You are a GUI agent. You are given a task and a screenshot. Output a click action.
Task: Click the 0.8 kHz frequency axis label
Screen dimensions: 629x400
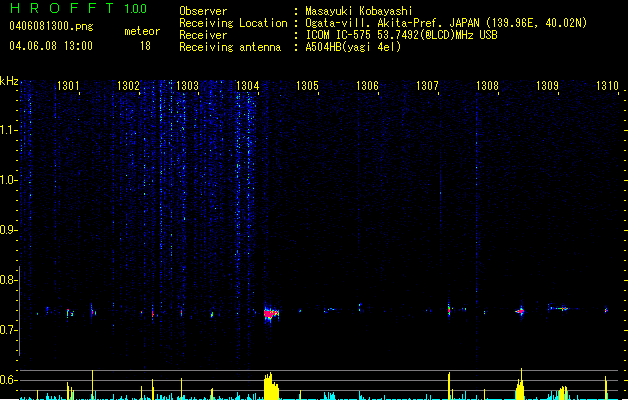(x=8, y=280)
